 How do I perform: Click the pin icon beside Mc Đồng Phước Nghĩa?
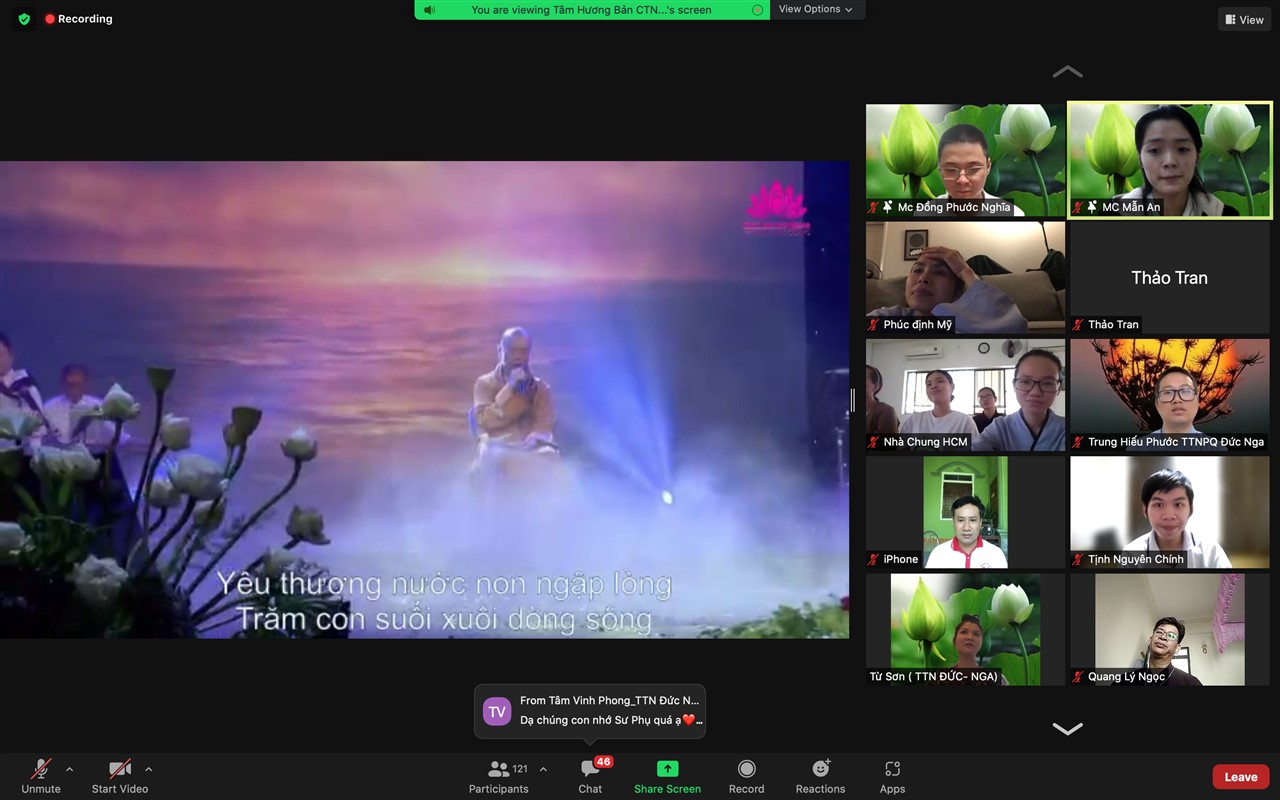(889, 208)
